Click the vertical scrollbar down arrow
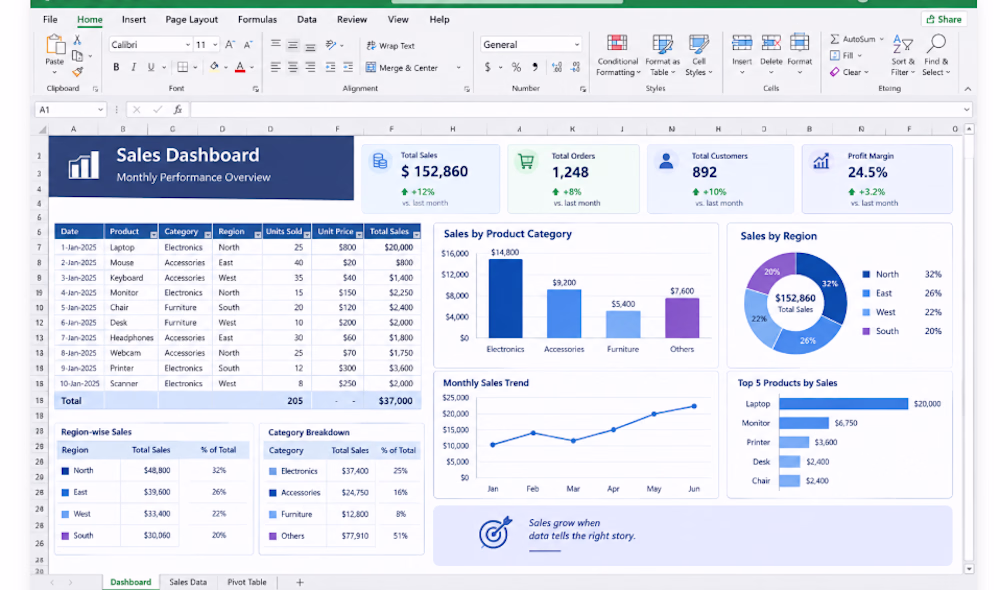 click(x=969, y=568)
